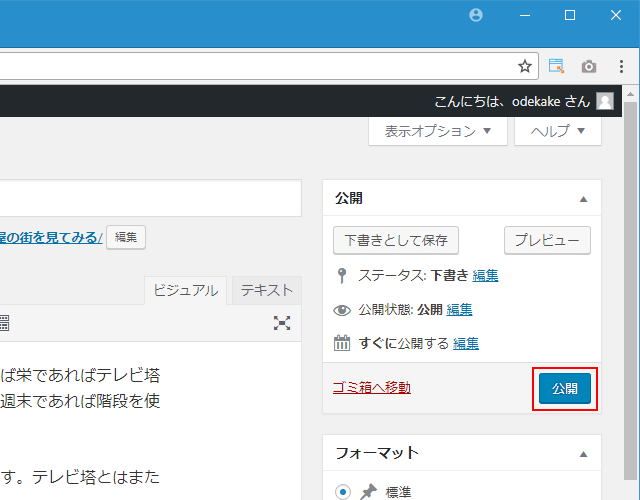Viewport: 640px width, 500px height.
Task: Click the permalink 編集 button
Action: (x=126, y=237)
